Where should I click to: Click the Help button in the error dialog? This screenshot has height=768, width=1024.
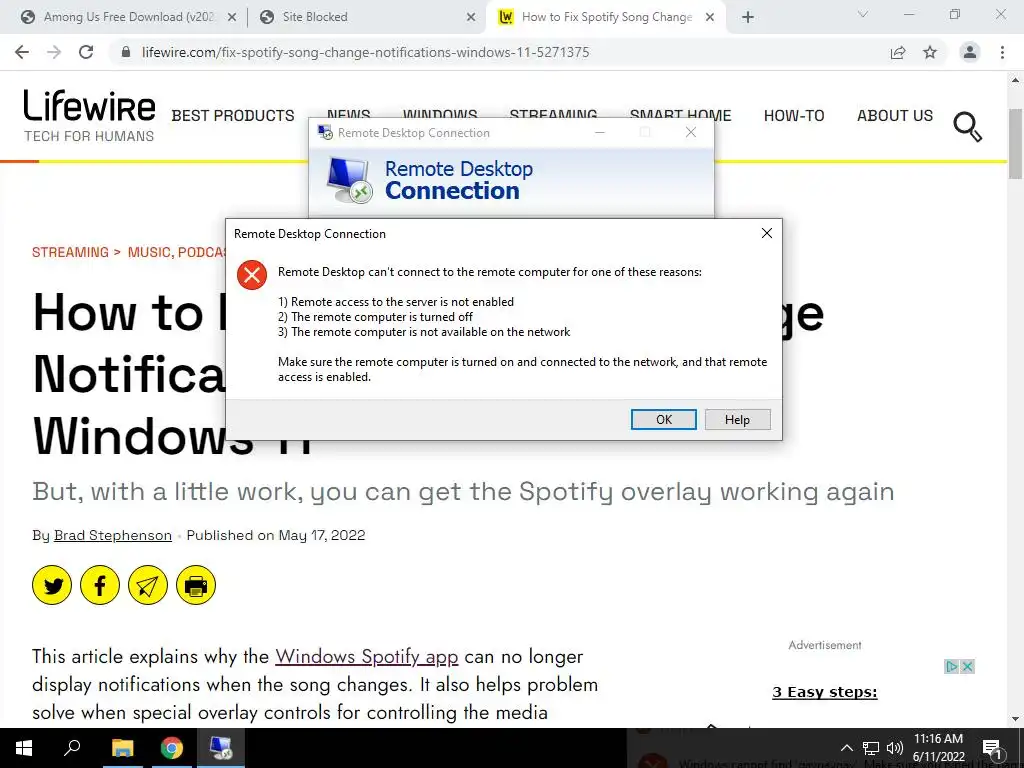[737, 419]
